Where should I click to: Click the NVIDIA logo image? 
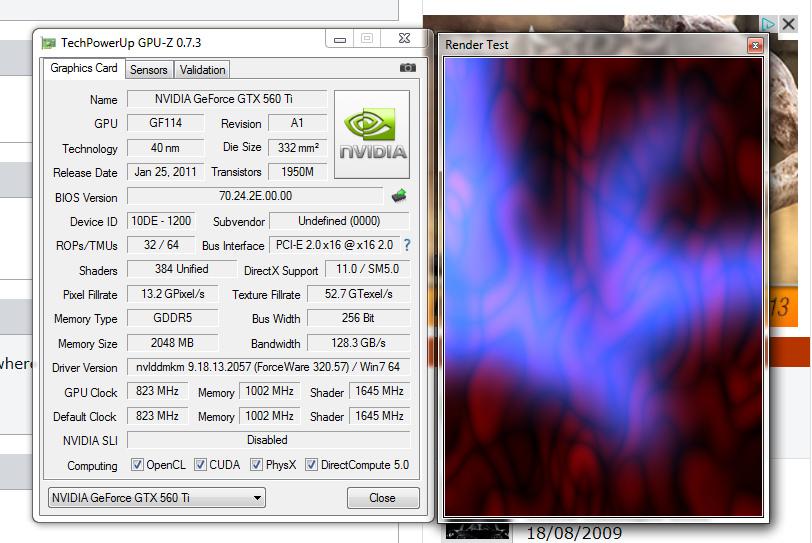click(x=372, y=135)
